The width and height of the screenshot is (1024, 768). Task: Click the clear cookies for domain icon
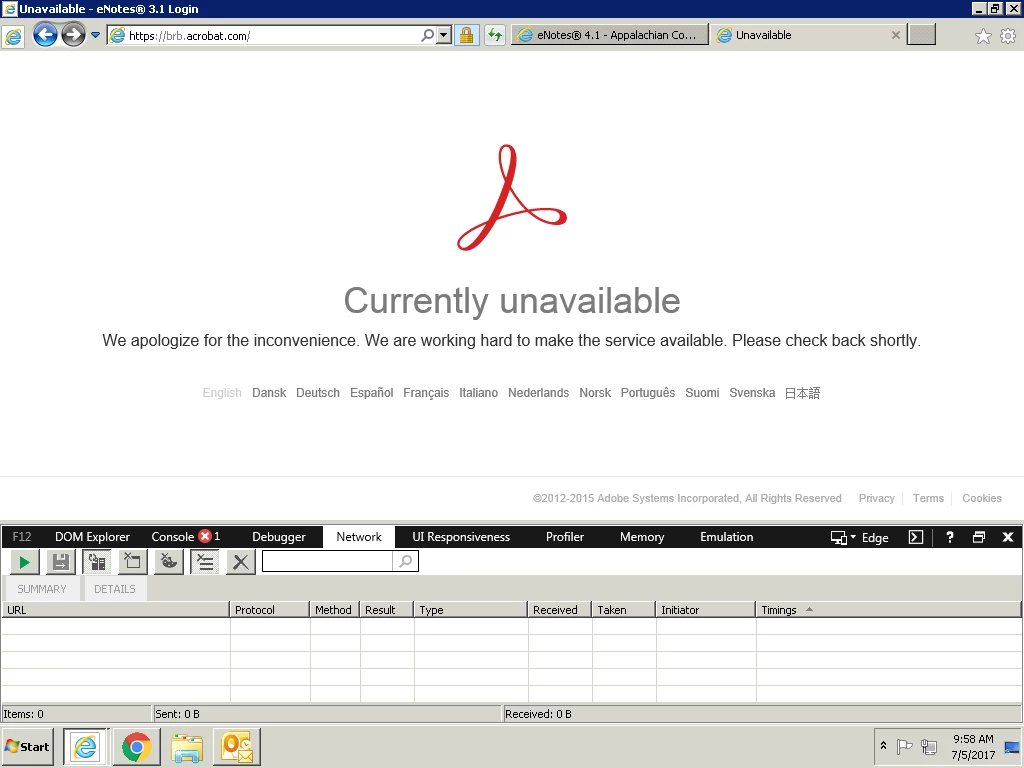click(168, 562)
